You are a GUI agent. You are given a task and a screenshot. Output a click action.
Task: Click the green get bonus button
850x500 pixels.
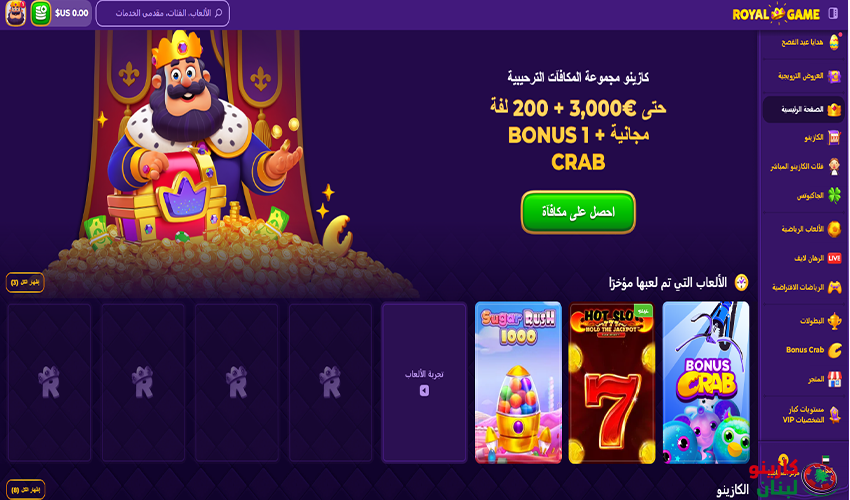click(x=578, y=212)
